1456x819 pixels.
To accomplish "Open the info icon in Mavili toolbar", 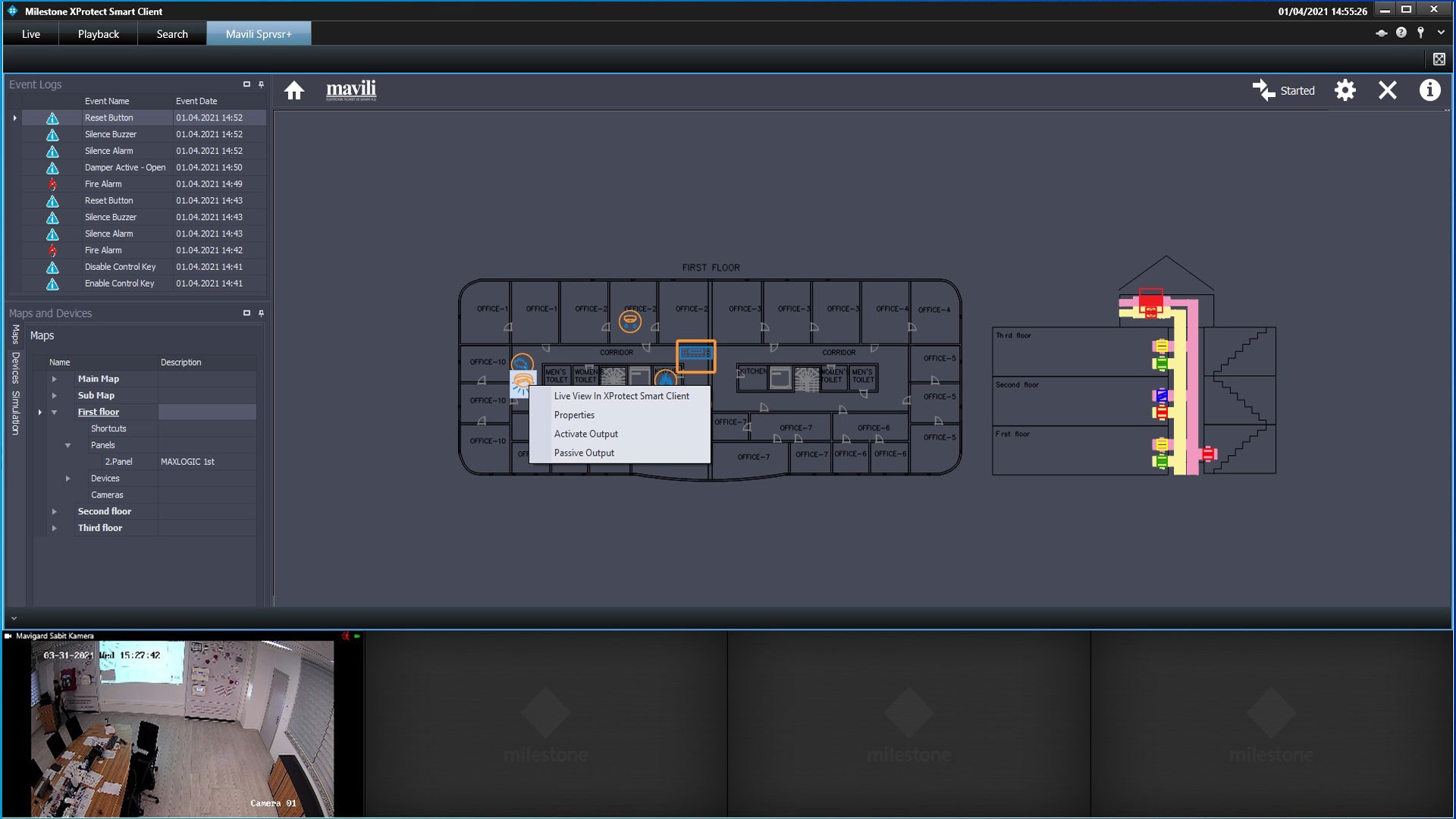I will pos(1429,90).
